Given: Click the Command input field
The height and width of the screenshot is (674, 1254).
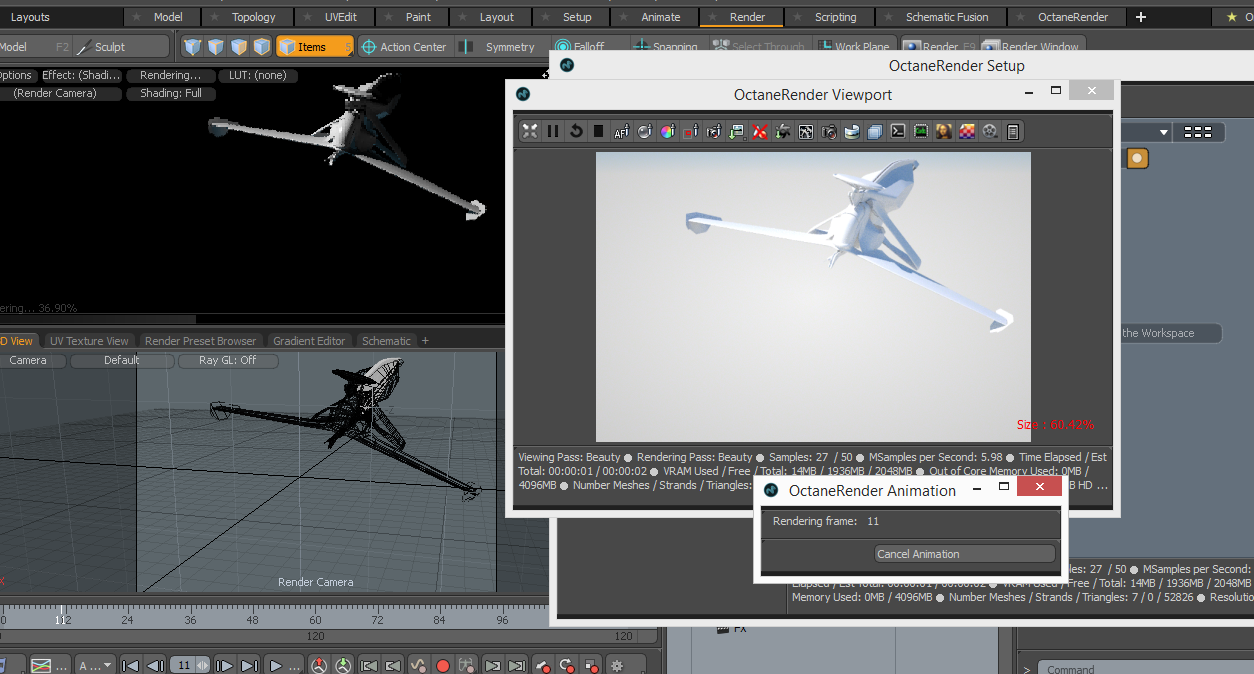Looking at the screenshot, I should 1145,669.
